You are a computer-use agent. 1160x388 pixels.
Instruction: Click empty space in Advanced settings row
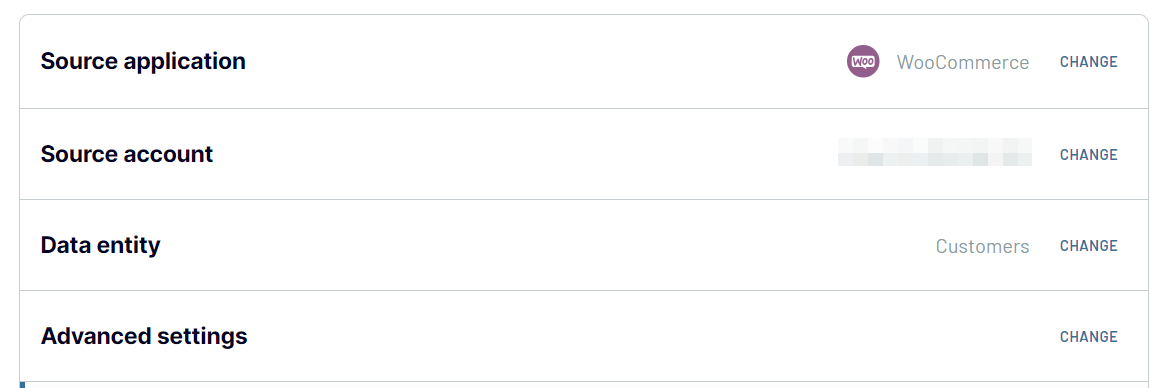pos(651,336)
